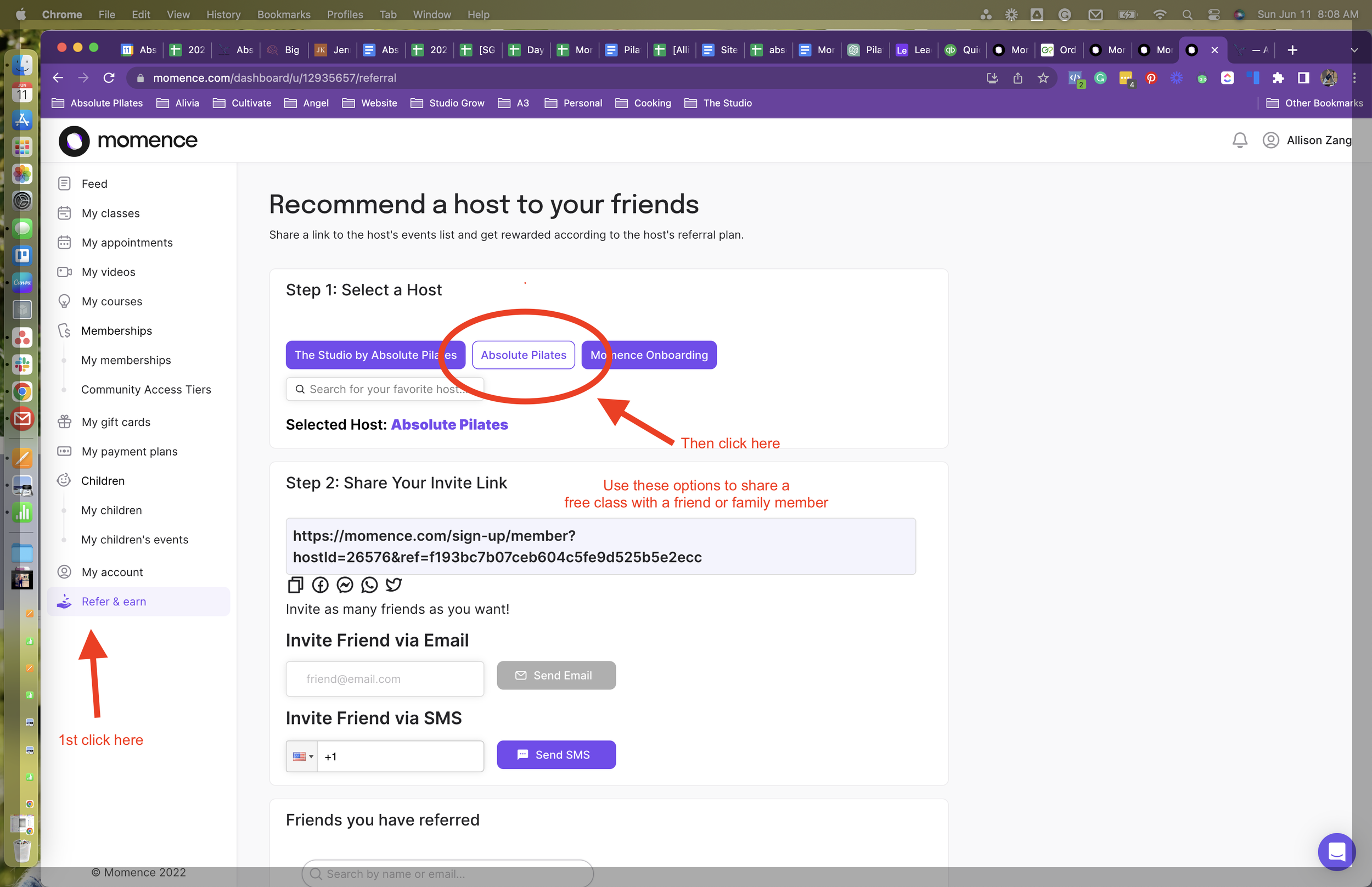This screenshot has height=887, width=1372.
Task: Share invite link via Messenger icon
Action: 345,585
